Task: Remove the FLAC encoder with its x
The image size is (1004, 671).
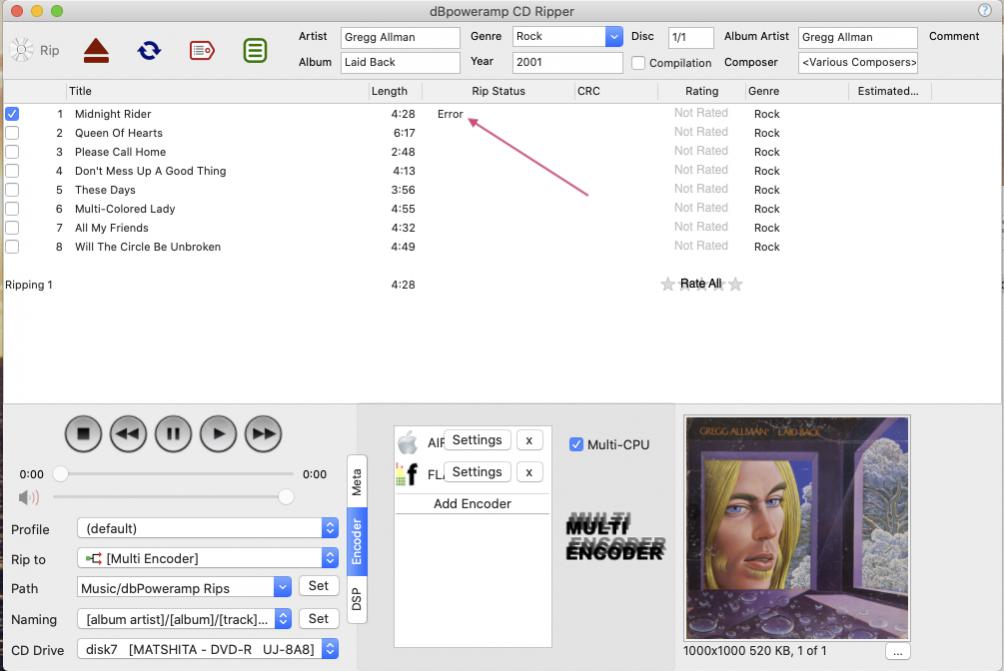Action: [529, 473]
